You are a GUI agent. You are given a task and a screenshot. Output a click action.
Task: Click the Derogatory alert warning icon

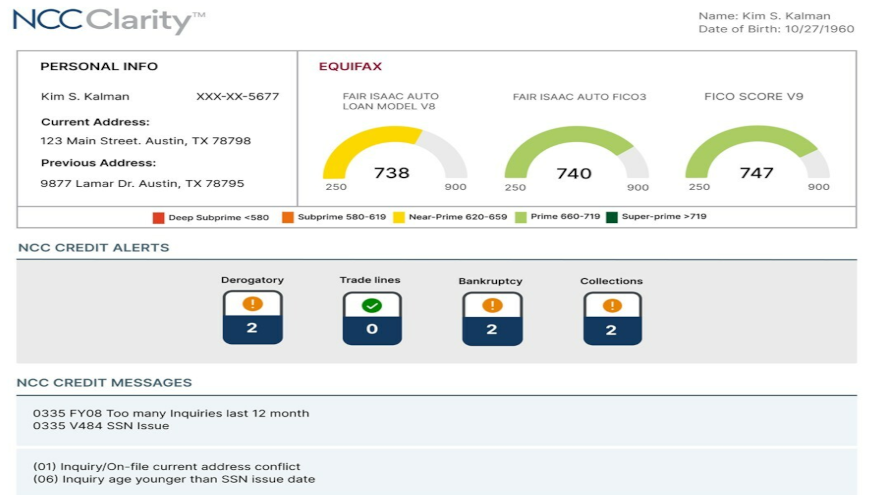252,304
